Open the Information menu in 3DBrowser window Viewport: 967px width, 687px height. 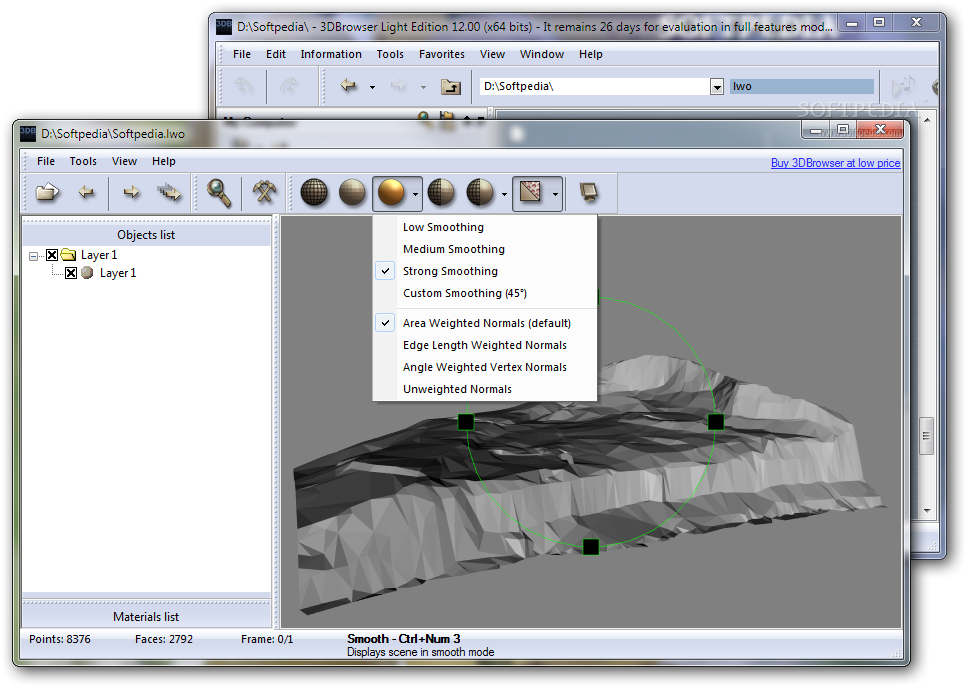[331, 54]
